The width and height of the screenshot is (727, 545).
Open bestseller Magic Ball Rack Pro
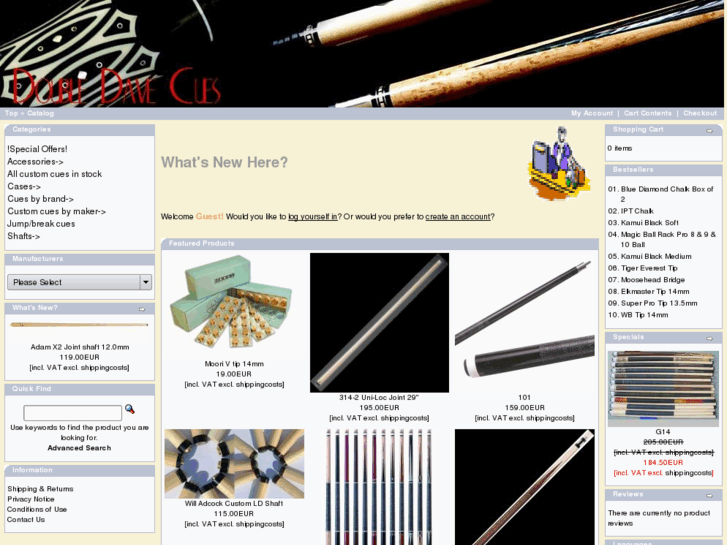click(668, 239)
